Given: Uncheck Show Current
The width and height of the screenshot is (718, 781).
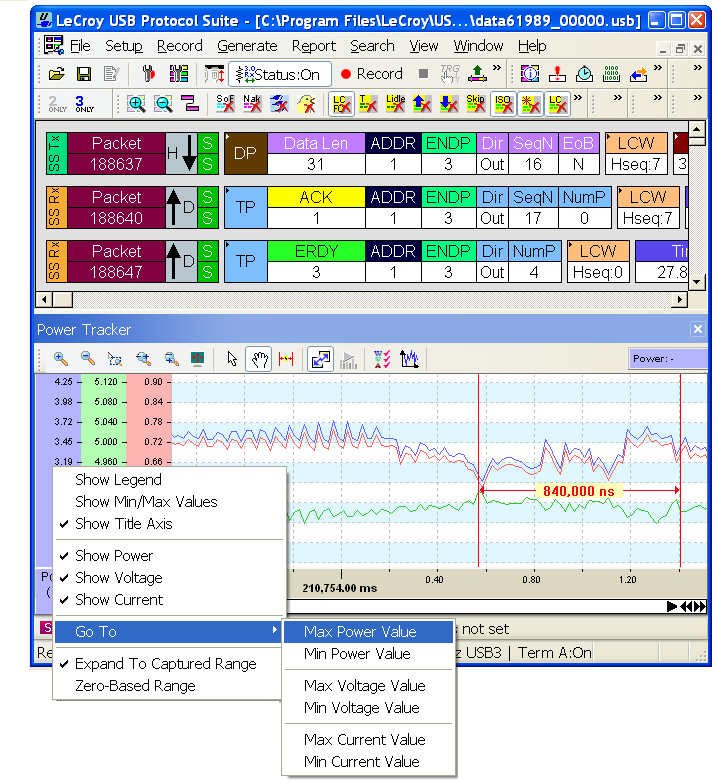Looking at the screenshot, I should coord(170,600).
